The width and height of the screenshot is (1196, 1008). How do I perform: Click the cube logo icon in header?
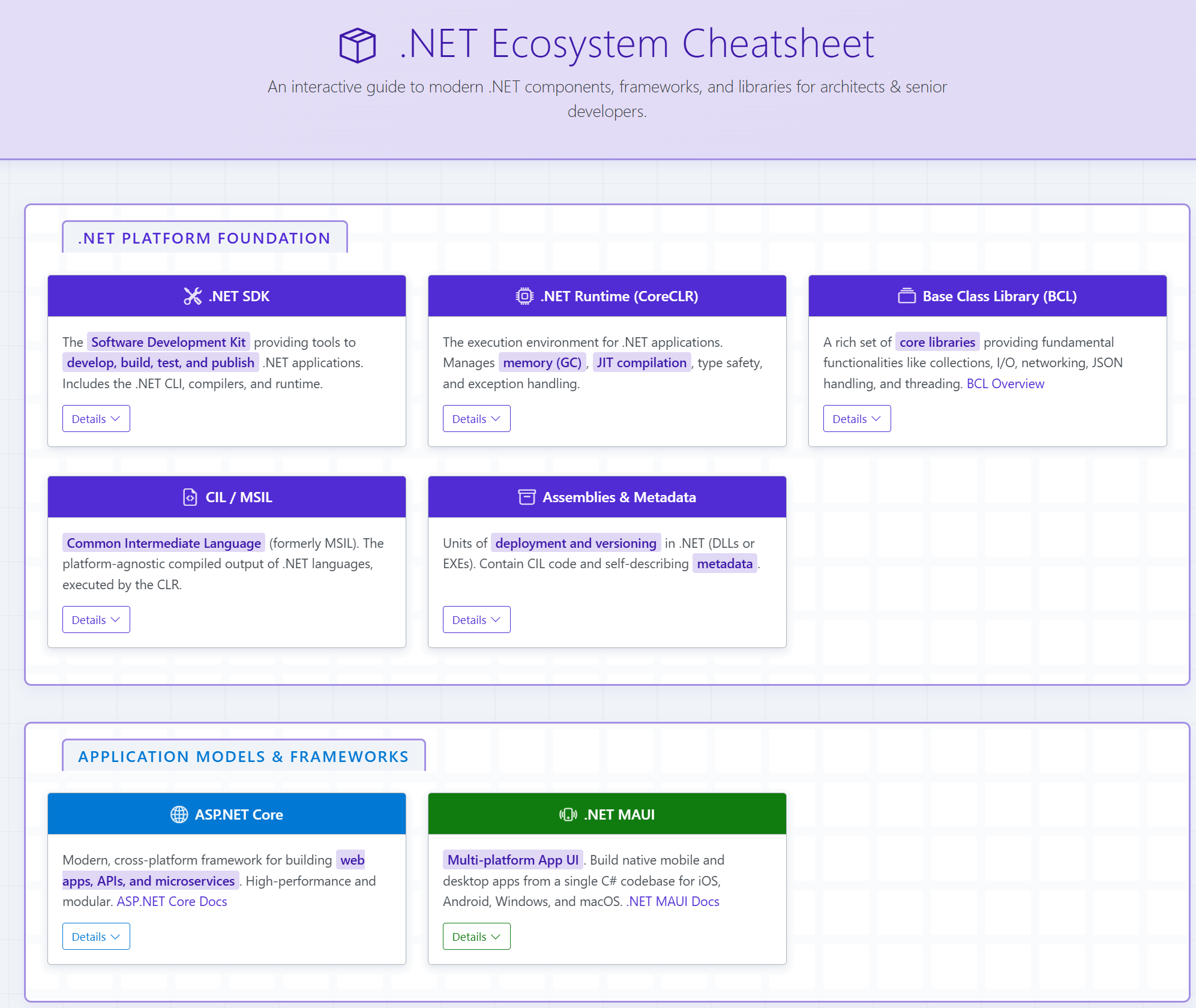click(x=358, y=46)
